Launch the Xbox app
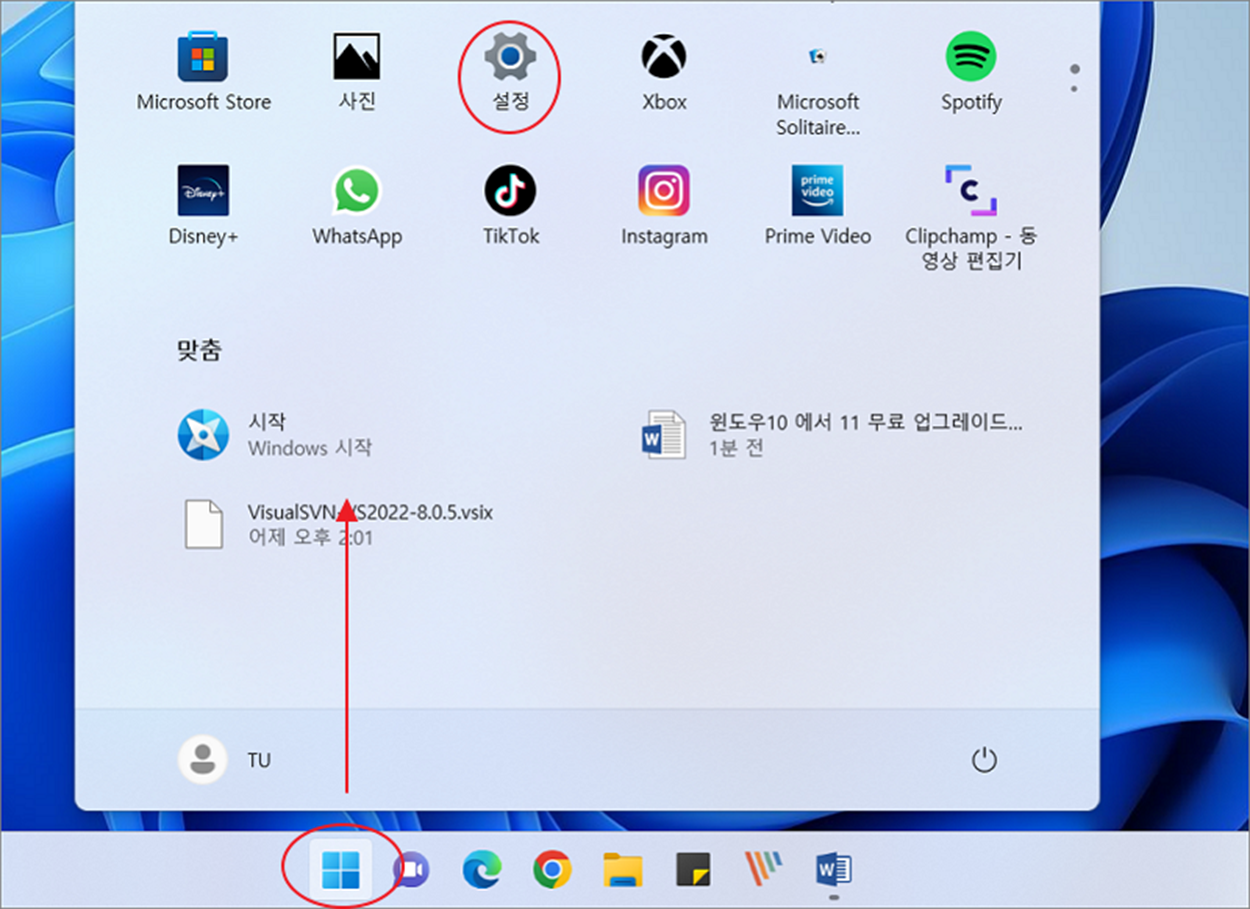This screenshot has height=909, width=1250. (x=664, y=72)
